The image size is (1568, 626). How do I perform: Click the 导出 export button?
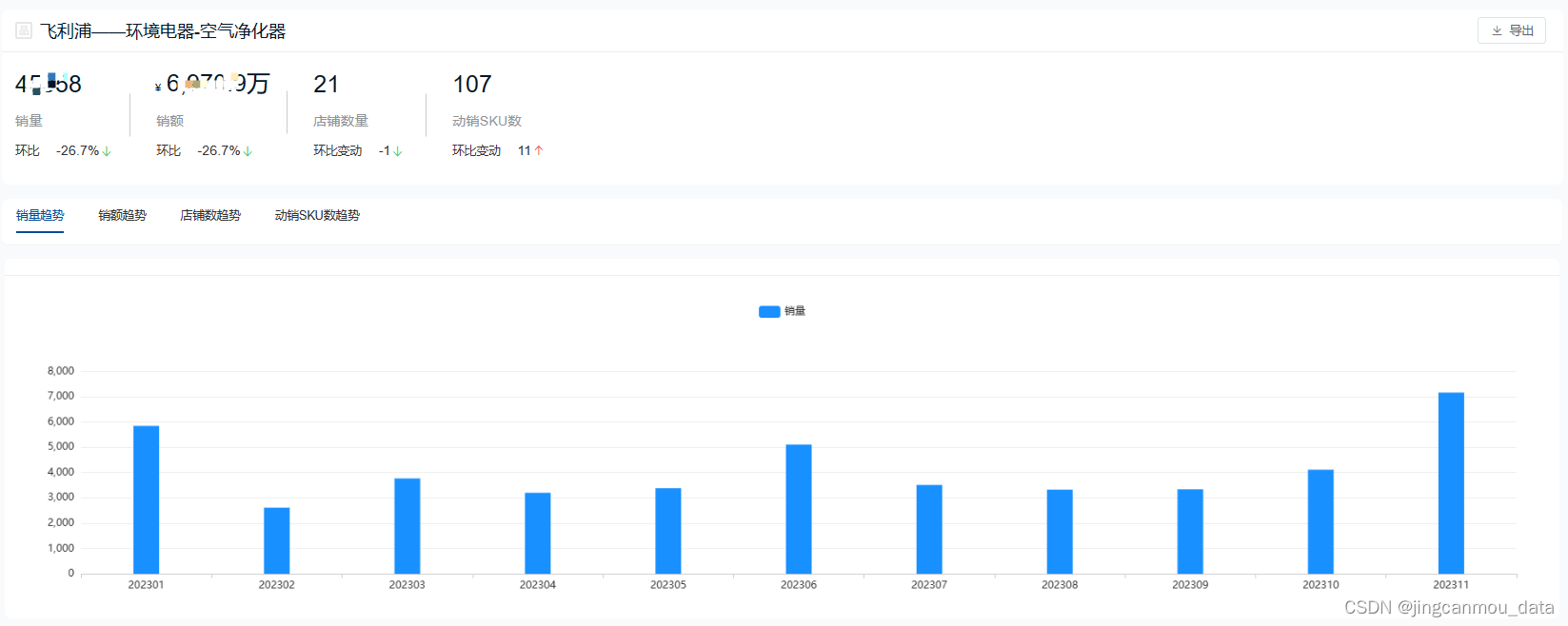pos(1511,30)
